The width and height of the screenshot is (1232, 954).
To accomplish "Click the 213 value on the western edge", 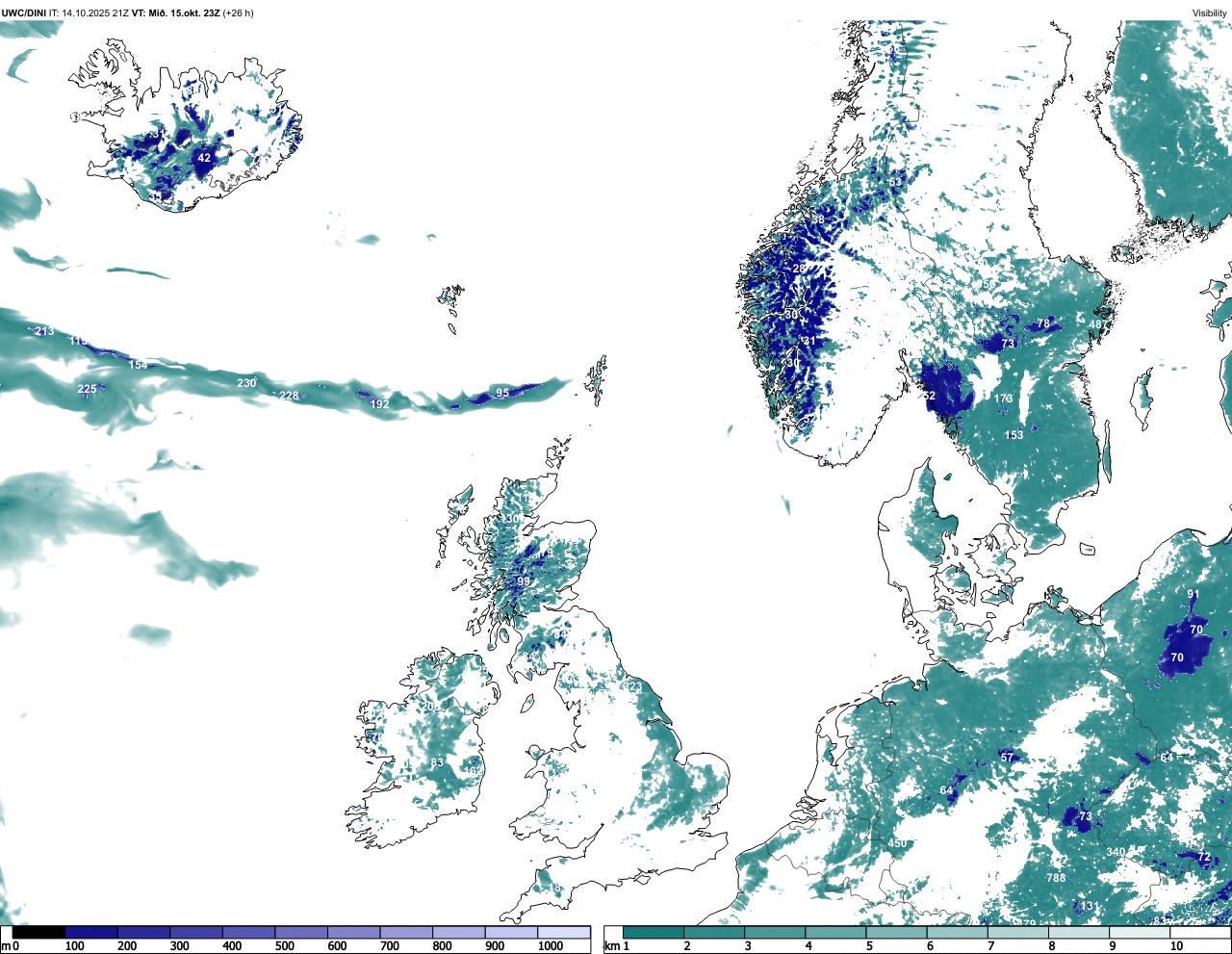I will pyautogui.click(x=44, y=331).
